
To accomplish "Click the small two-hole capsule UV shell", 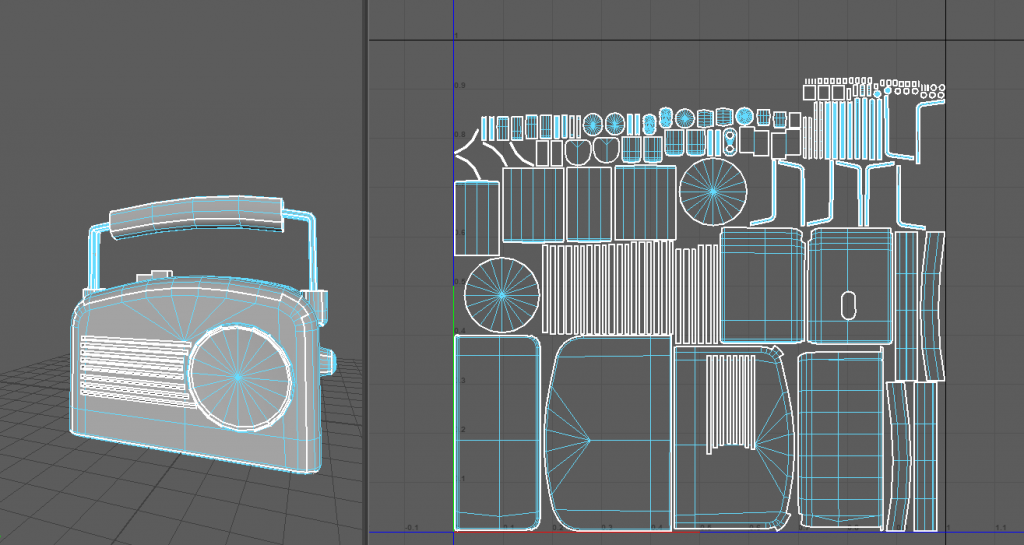I will pos(730,142).
